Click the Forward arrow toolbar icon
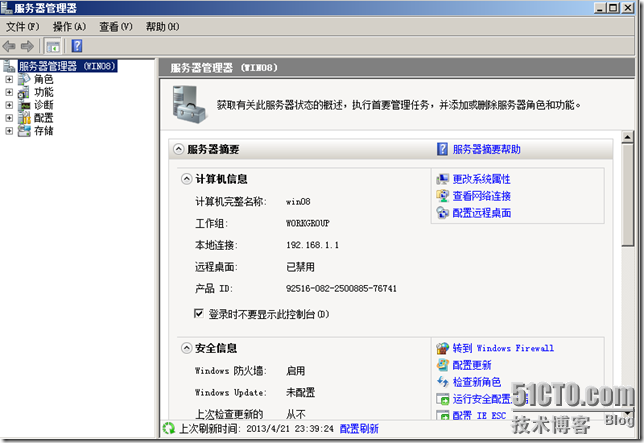This screenshot has height=443, width=644. point(27,46)
